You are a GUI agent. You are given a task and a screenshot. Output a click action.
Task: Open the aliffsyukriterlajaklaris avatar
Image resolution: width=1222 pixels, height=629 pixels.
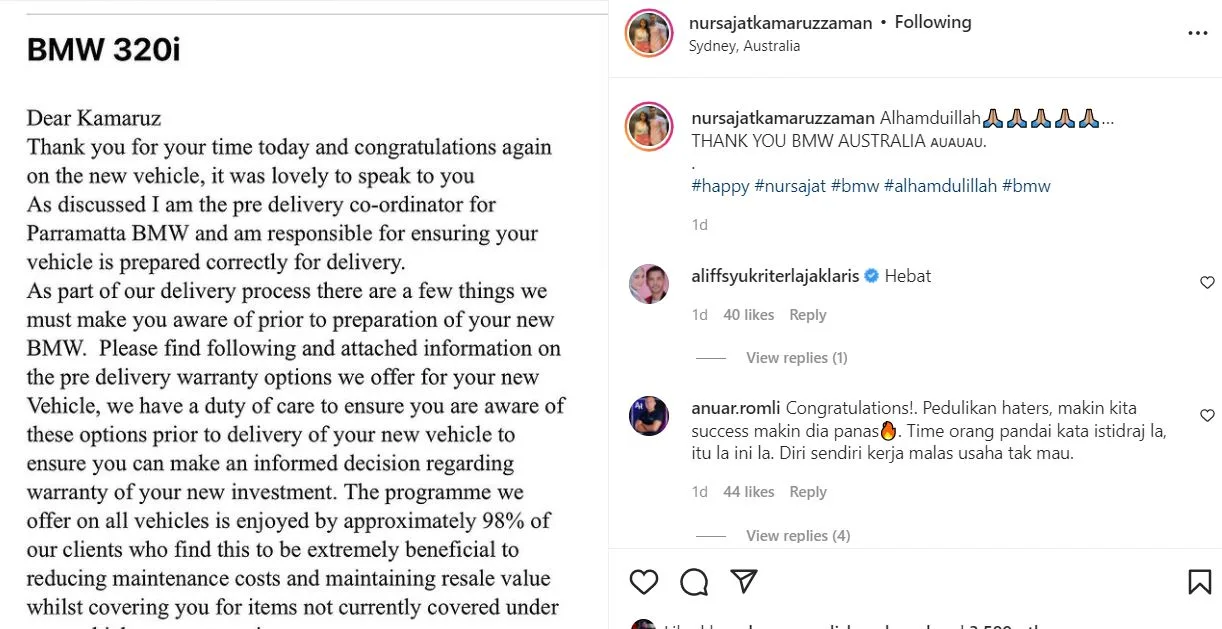point(648,284)
